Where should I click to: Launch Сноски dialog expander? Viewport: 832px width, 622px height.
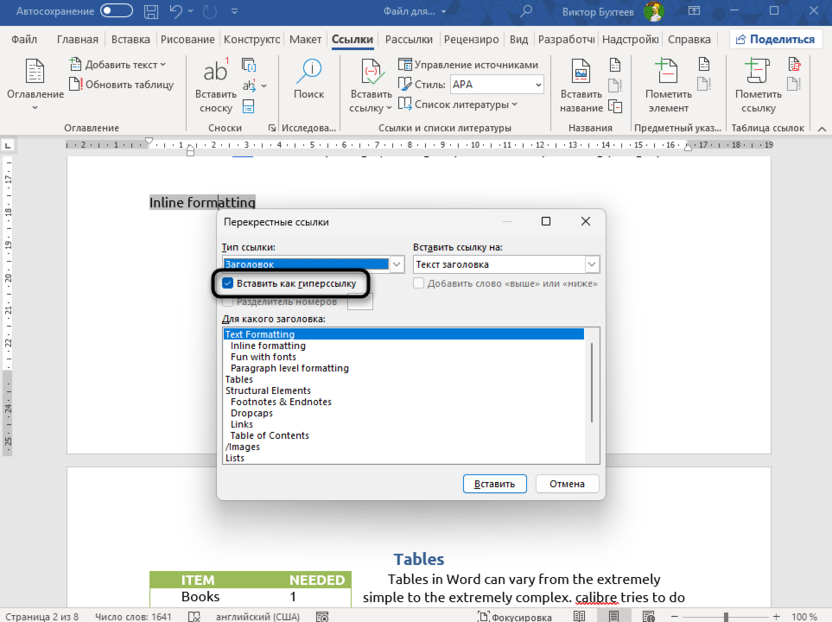272,128
